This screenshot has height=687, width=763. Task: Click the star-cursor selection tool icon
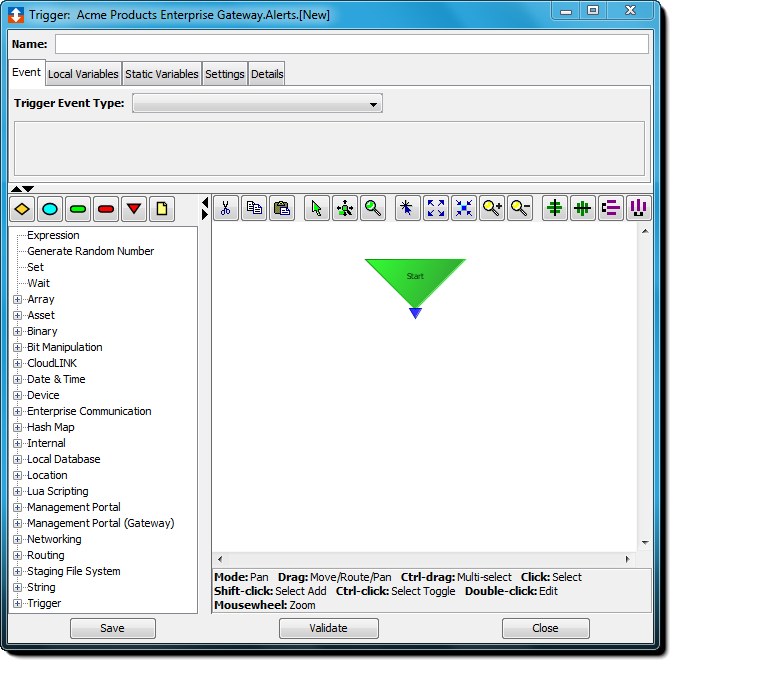[x=407, y=208]
